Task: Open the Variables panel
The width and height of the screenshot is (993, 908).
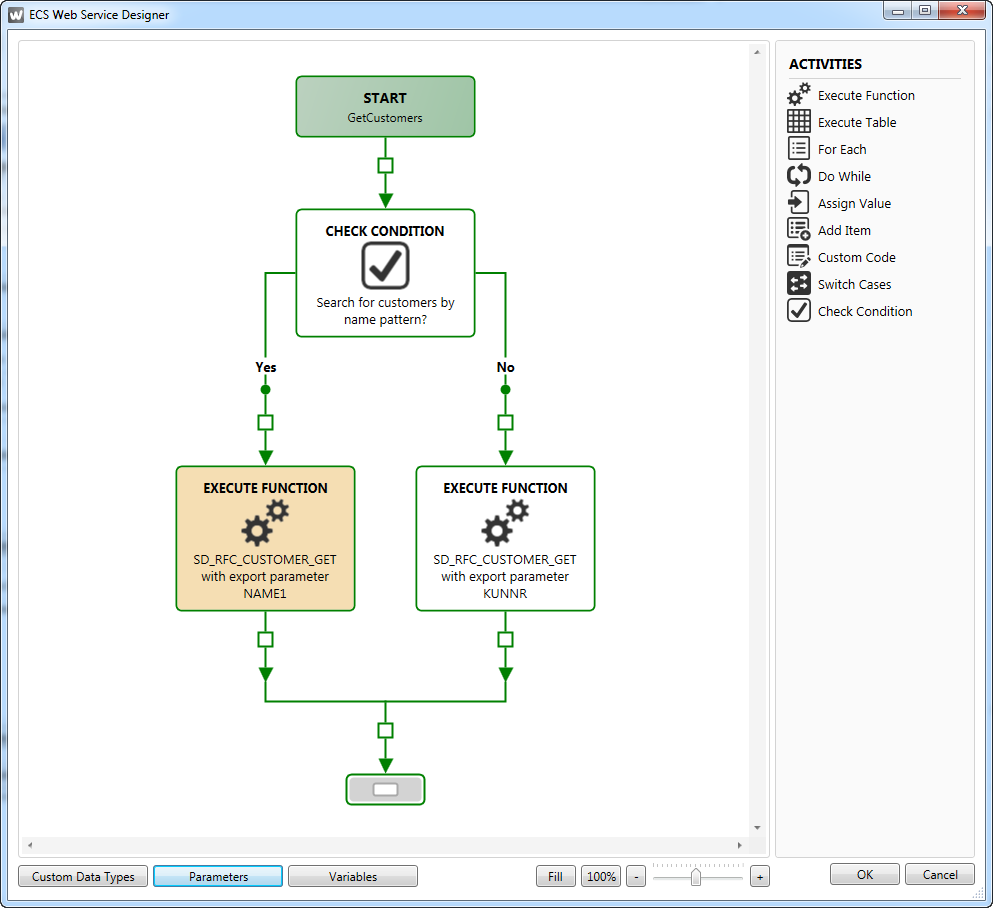Action: click(353, 877)
